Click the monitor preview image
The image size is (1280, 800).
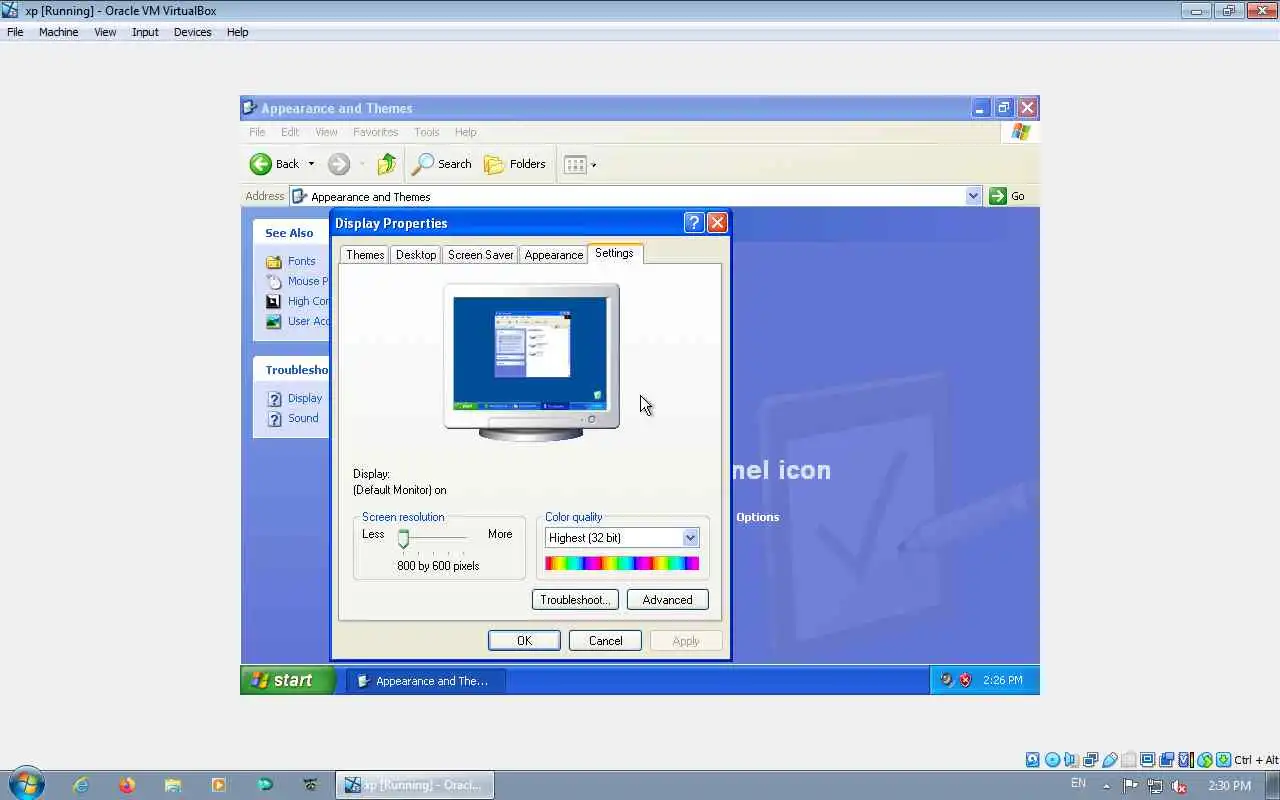[x=531, y=362]
